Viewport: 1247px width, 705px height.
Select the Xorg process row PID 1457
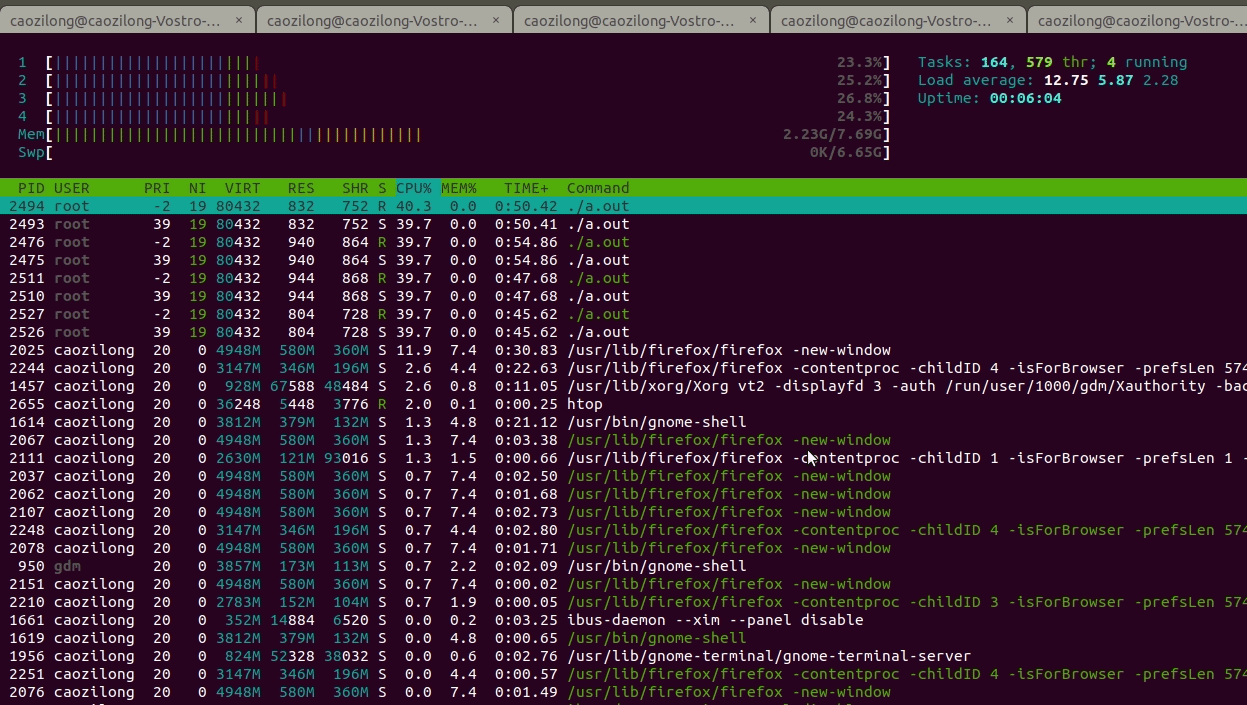(x=623, y=386)
